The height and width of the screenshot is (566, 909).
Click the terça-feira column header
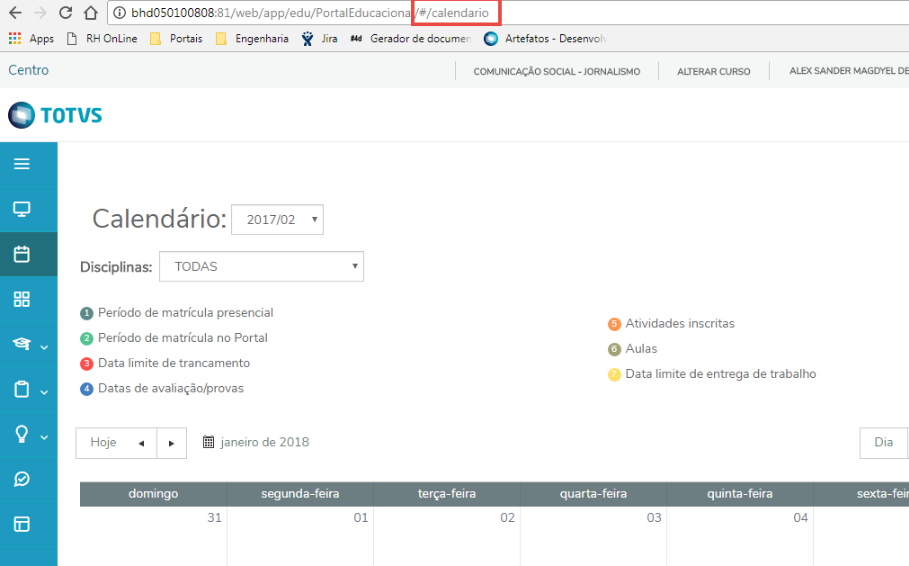(447, 494)
